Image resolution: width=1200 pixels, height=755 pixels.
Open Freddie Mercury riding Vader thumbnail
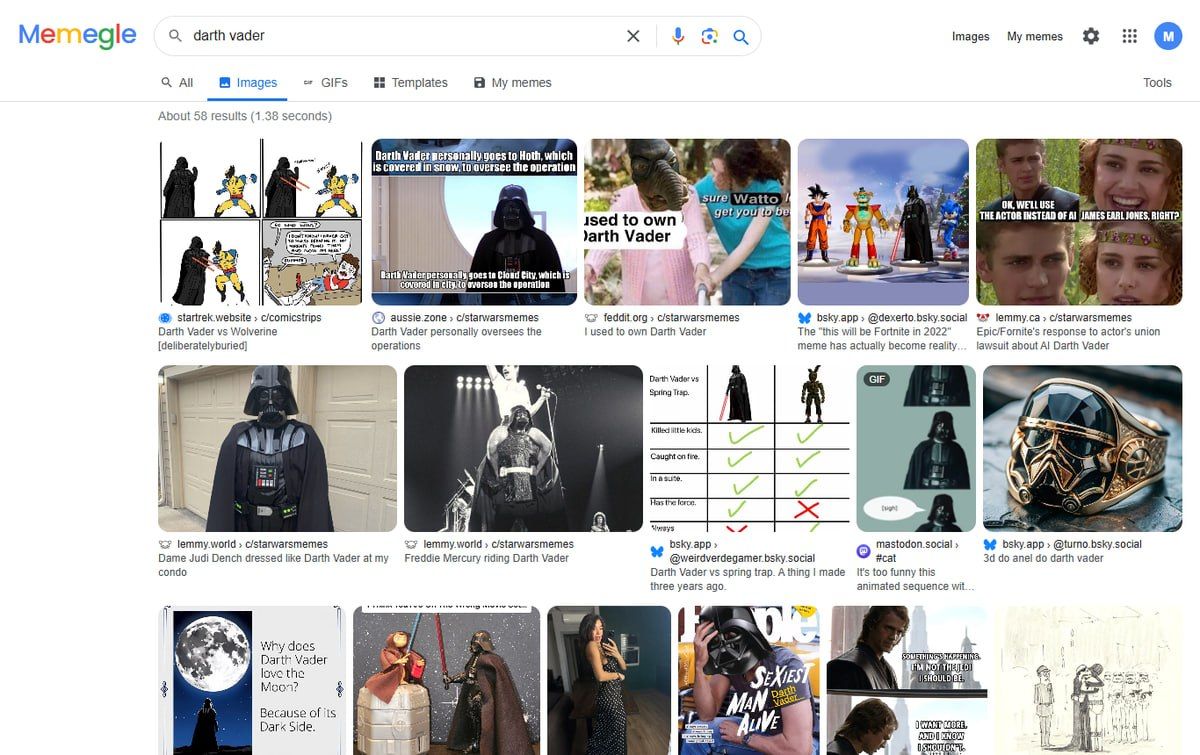click(x=523, y=448)
